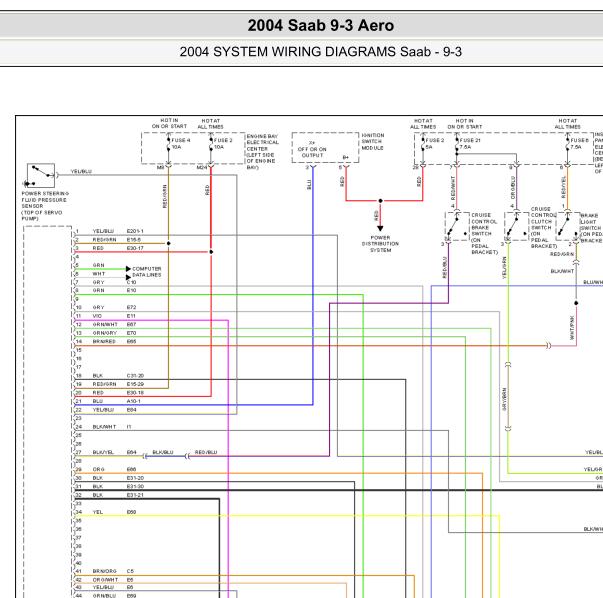Click the 'BRAKE LIGHT SWITCH' label
This screenshot has height=598, width=603.
(591, 228)
